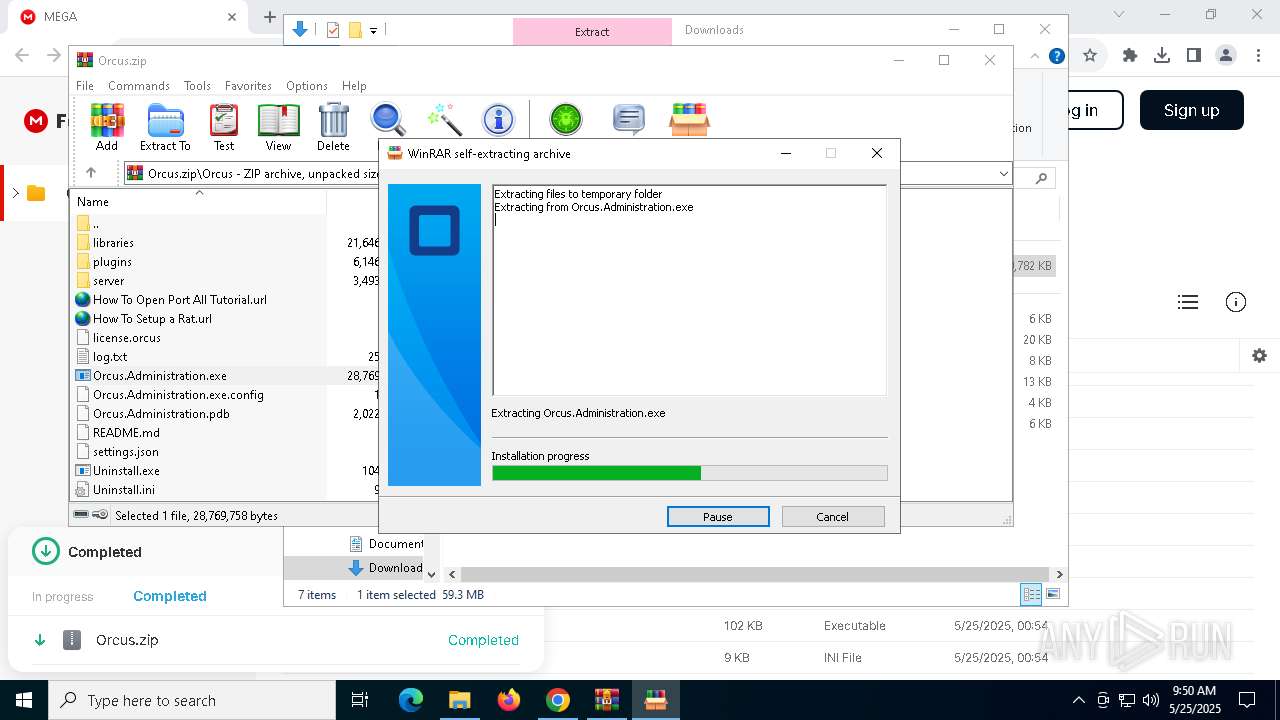Select log.txt file
1280x720 pixels.
[x=110, y=357]
